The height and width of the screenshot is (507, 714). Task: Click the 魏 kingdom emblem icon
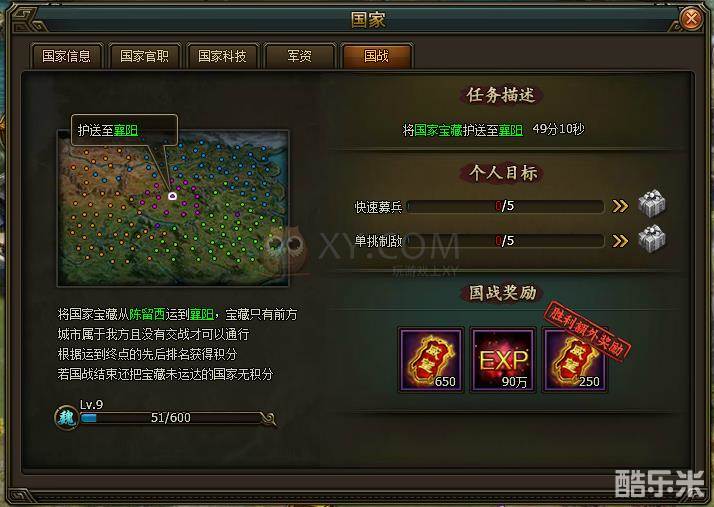point(66,418)
